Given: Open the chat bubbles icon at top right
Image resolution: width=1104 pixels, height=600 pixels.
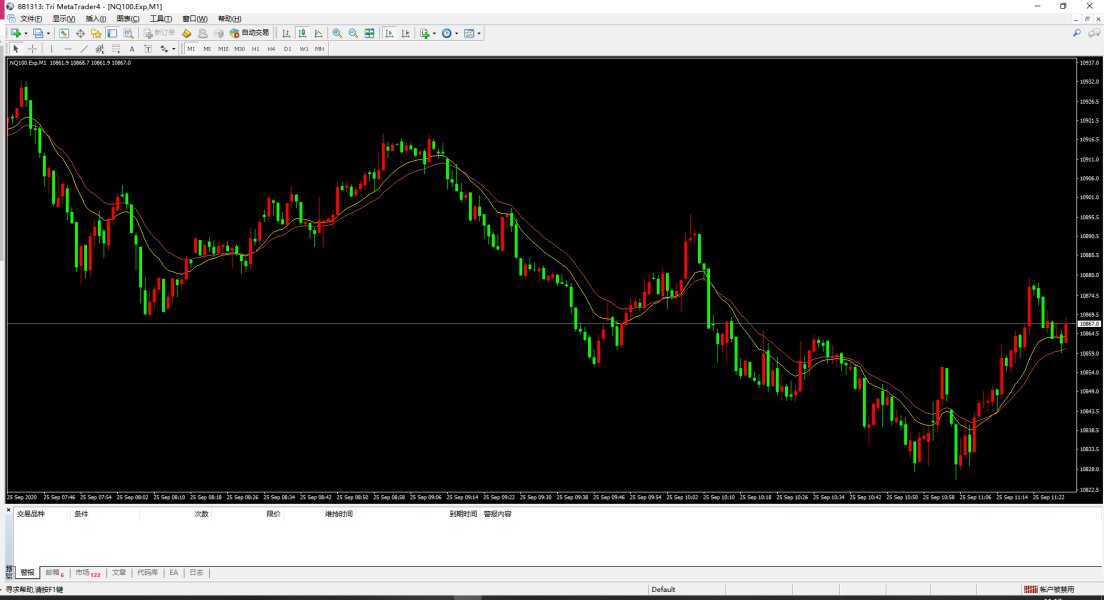Looking at the screenshot, I should tap(1094, 33).
